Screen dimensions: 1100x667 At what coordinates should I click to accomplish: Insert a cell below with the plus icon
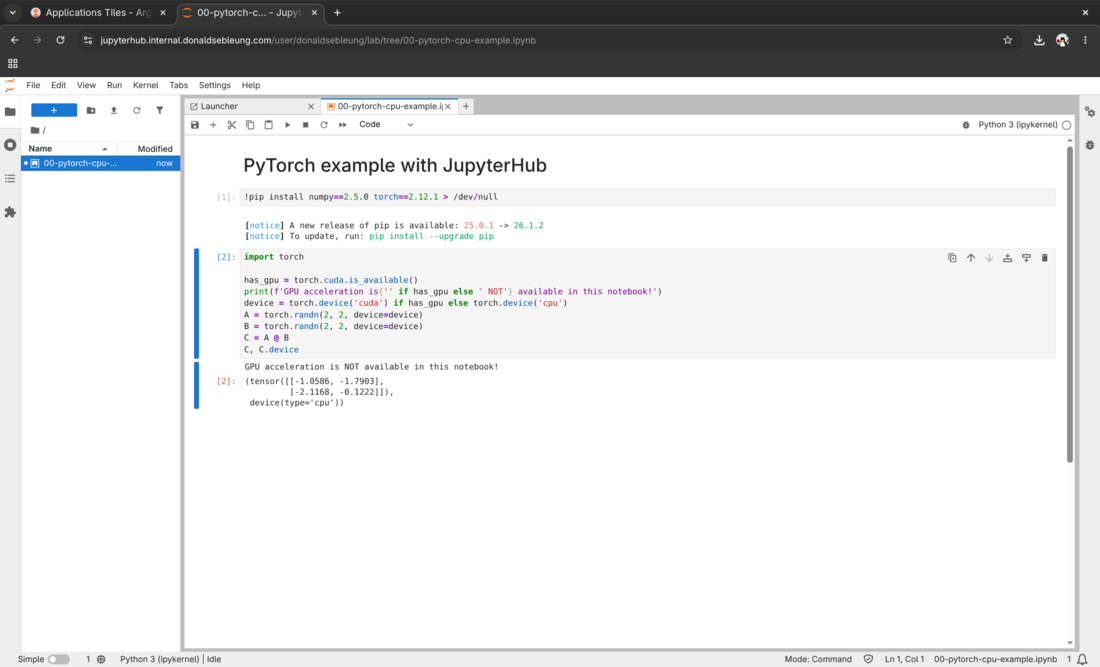coord(213,125)
